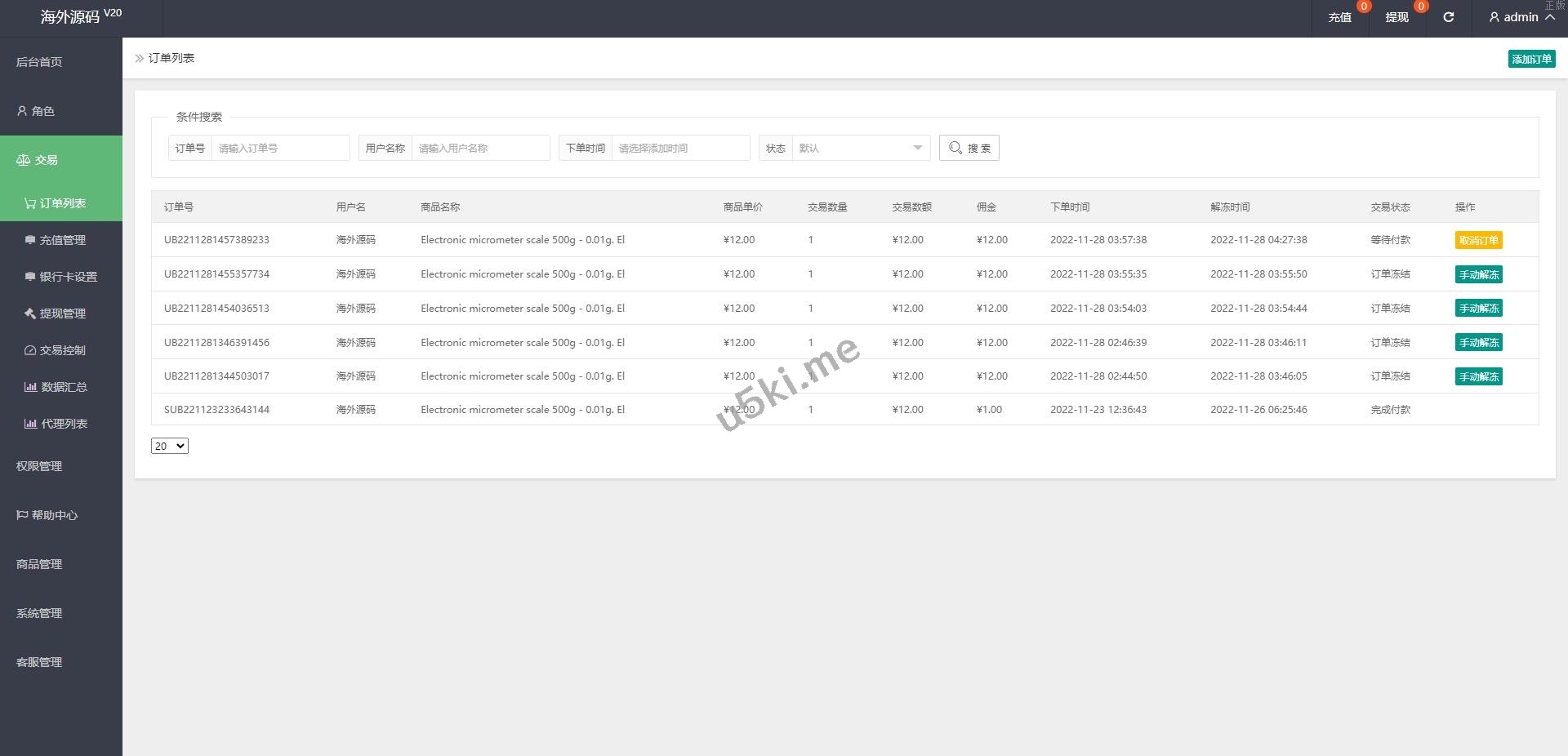Open the 提现 withdrawal notifications
This screenshot has height=756, width=1568.
pos(1396,17)
